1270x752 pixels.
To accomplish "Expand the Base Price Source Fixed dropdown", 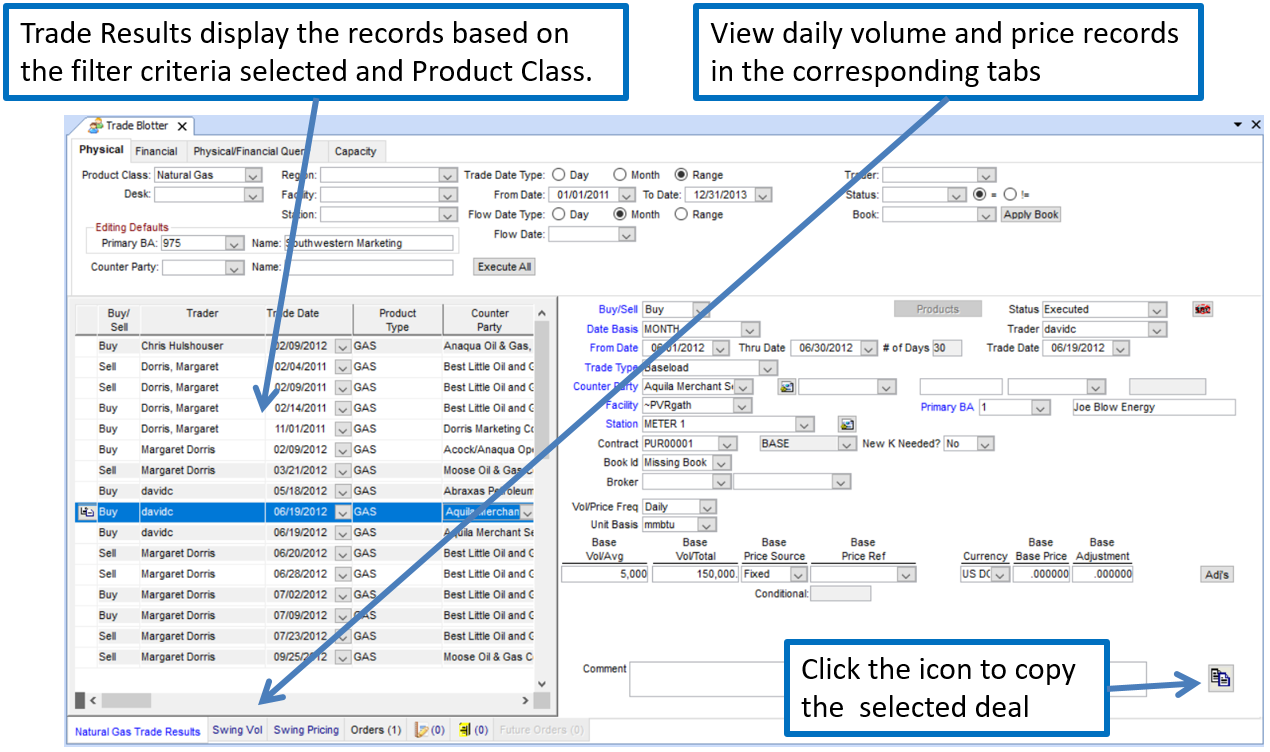I will click(798, 575).
